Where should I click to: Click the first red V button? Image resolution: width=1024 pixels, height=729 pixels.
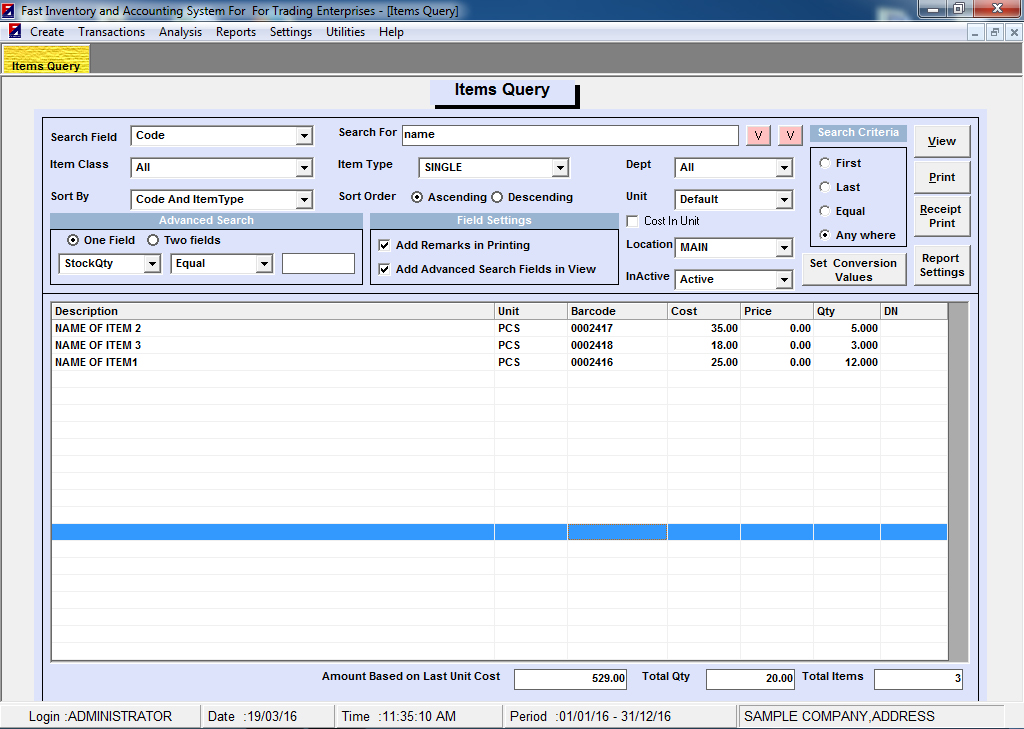(758, 135)
